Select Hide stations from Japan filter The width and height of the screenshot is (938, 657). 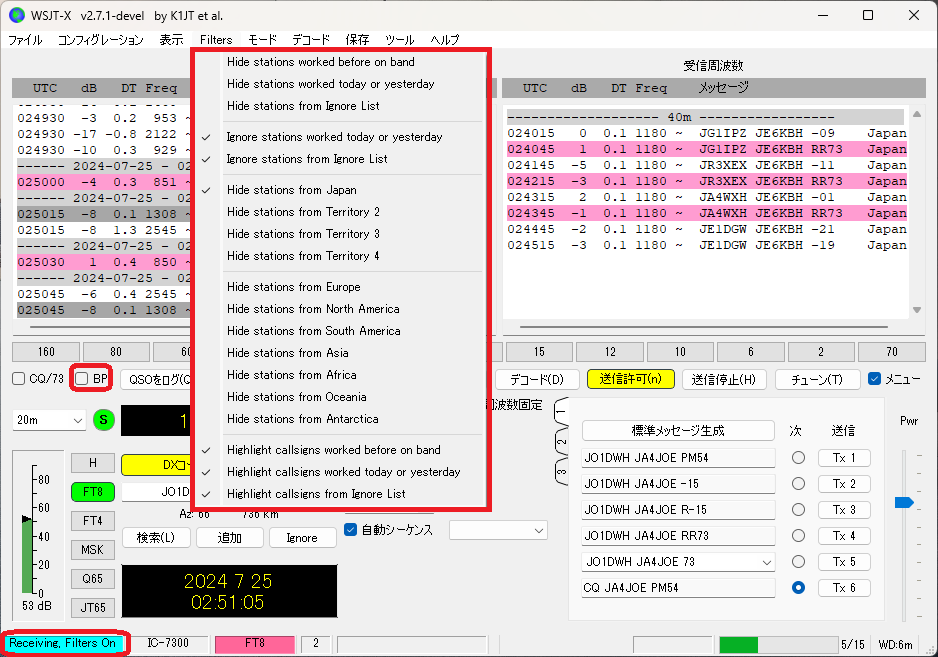[x=292, y=189]
